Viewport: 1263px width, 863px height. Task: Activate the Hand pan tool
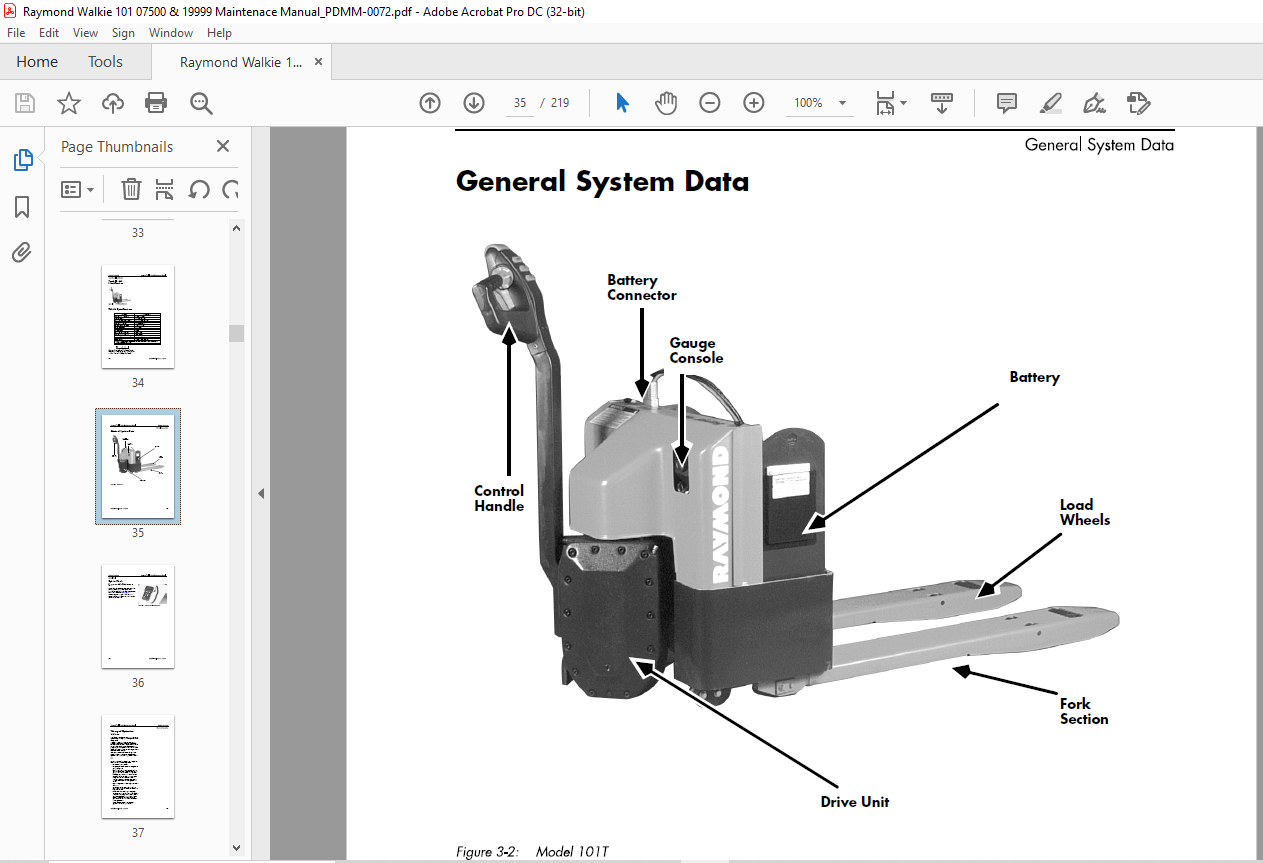click(666, 103)
